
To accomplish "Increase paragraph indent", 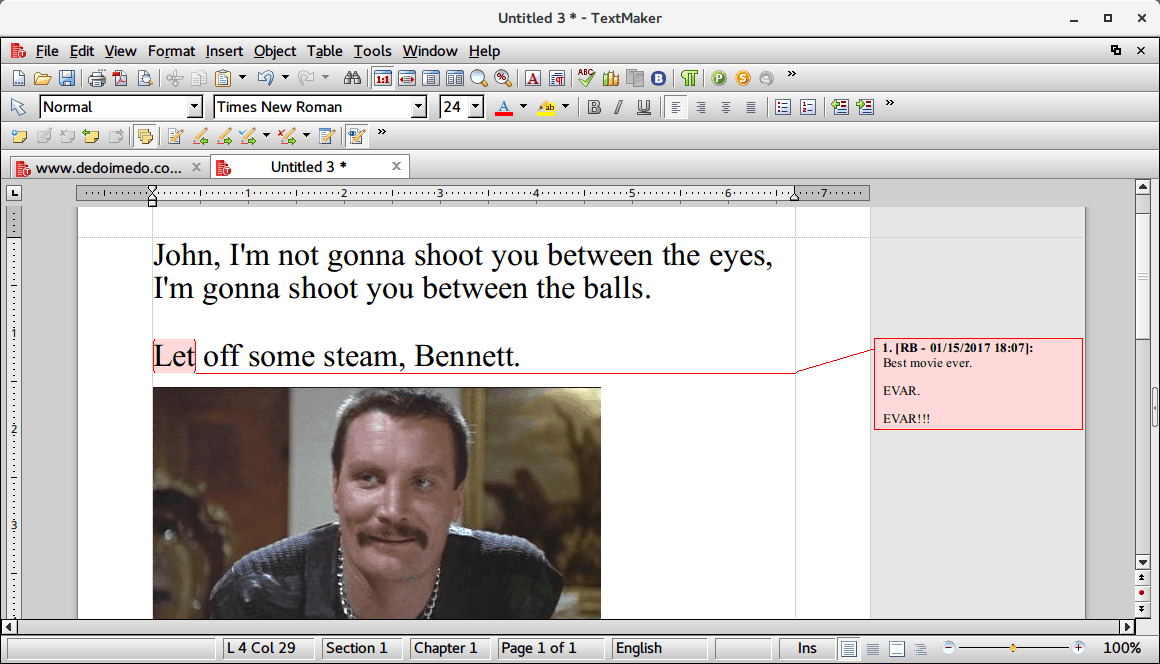I will 865,107.
